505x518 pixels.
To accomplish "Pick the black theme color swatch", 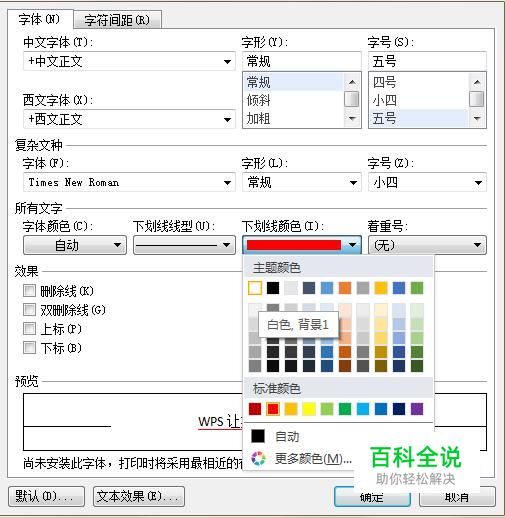I will coord(273,288).
